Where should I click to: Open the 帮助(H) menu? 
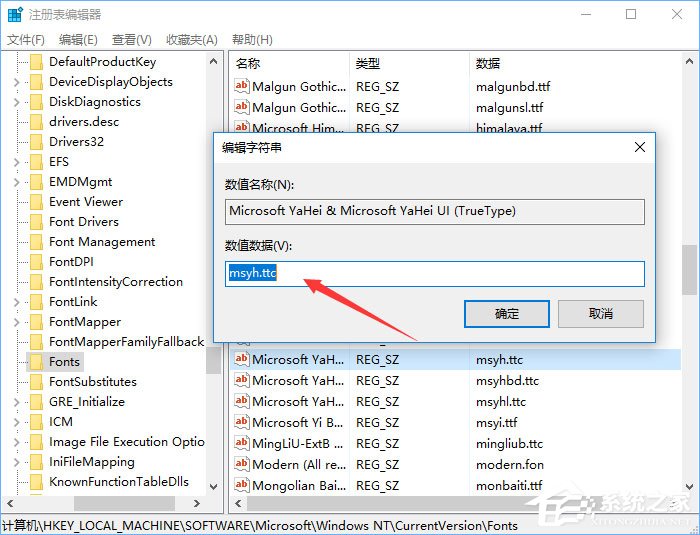pyautogui.click(x=252, y=40)
